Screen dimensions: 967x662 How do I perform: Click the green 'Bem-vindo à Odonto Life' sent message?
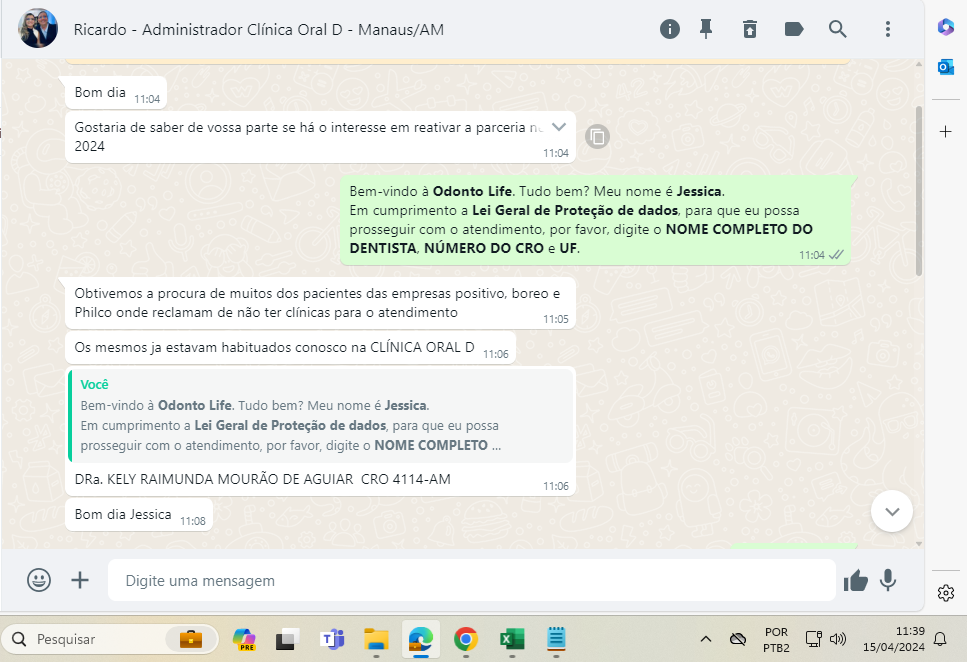(x=595, y=220)
